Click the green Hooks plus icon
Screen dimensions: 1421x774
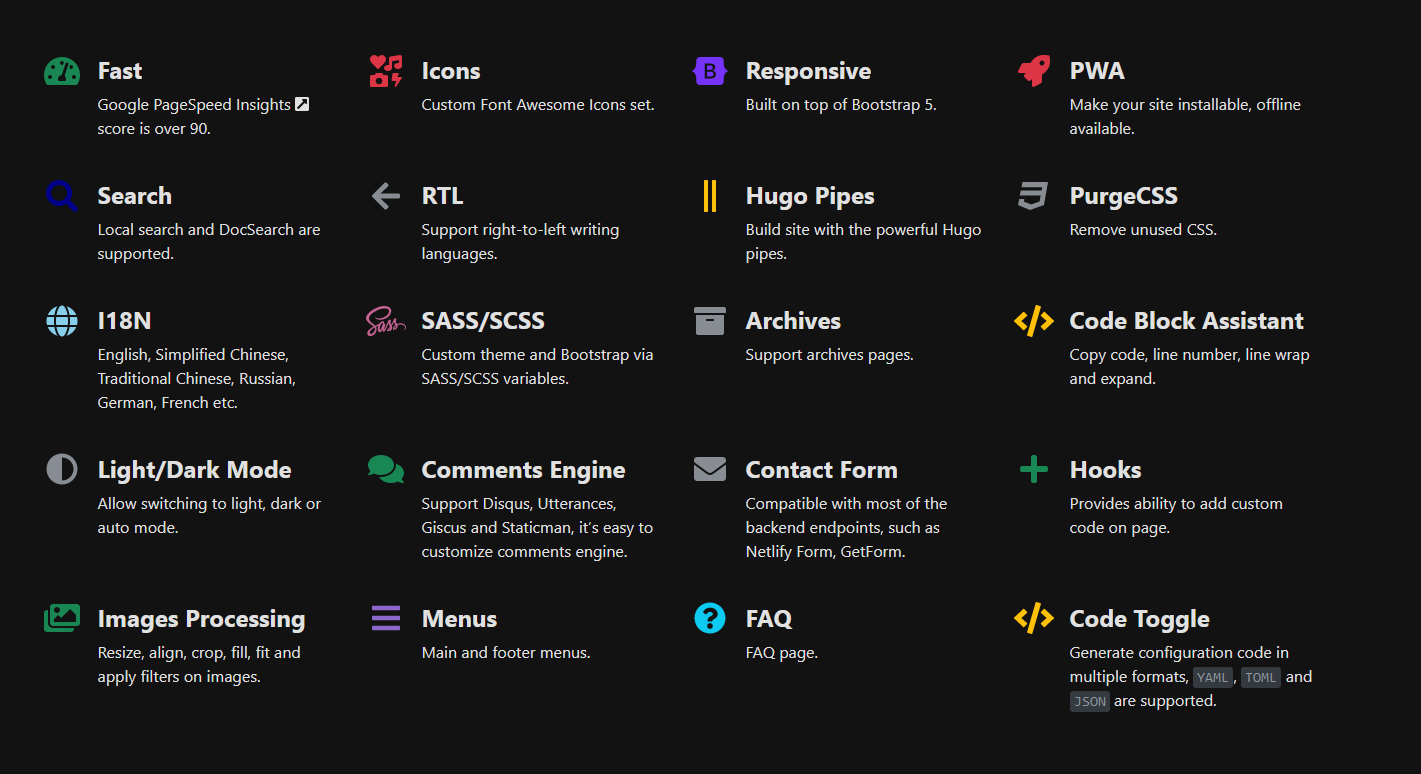click(1033, 470)
